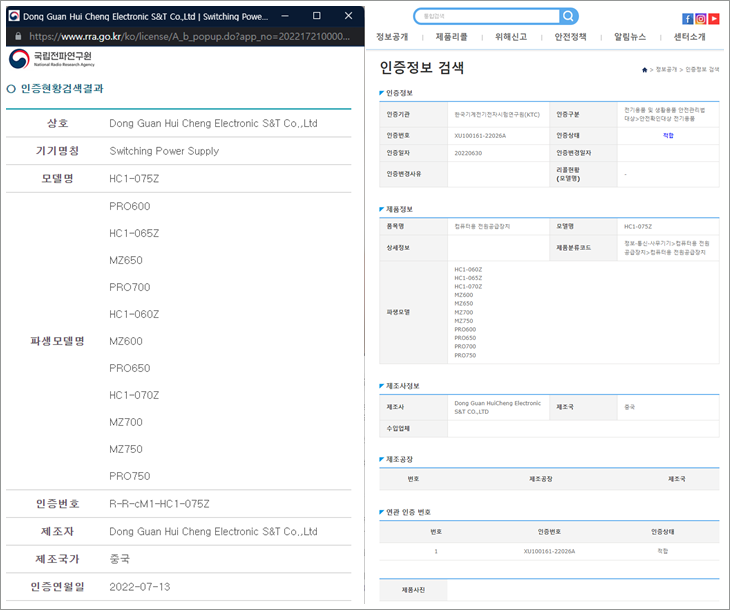Click the 인증현황검색결과 heading

61,88
